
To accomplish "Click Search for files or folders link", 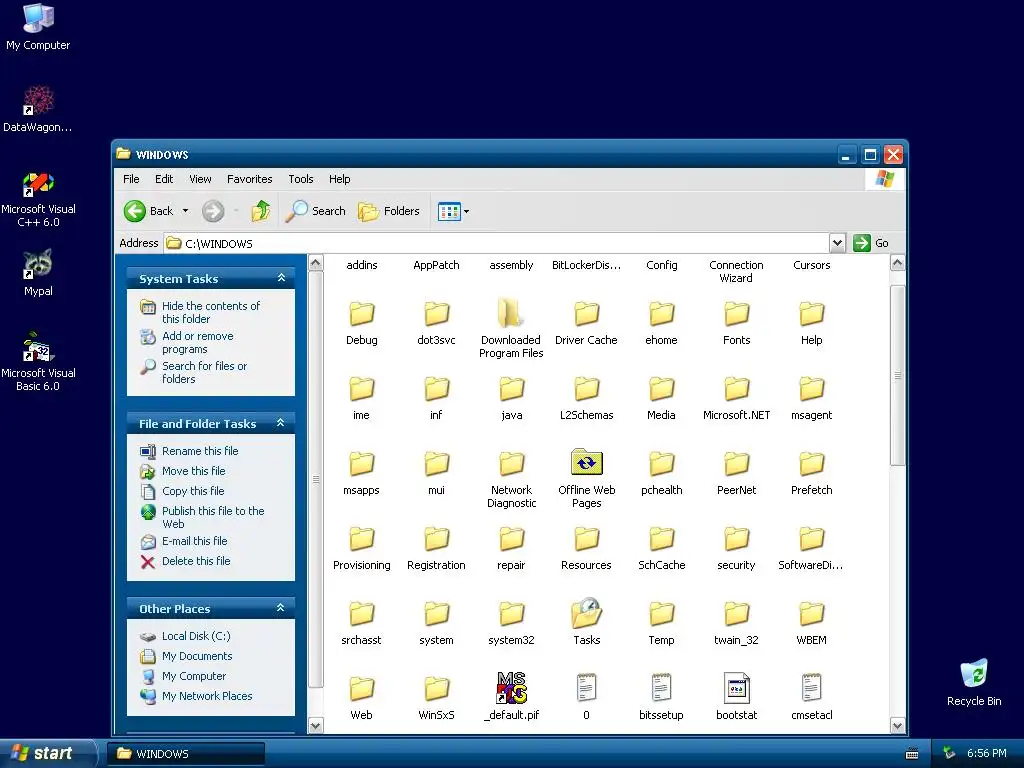I will [204, 372].
